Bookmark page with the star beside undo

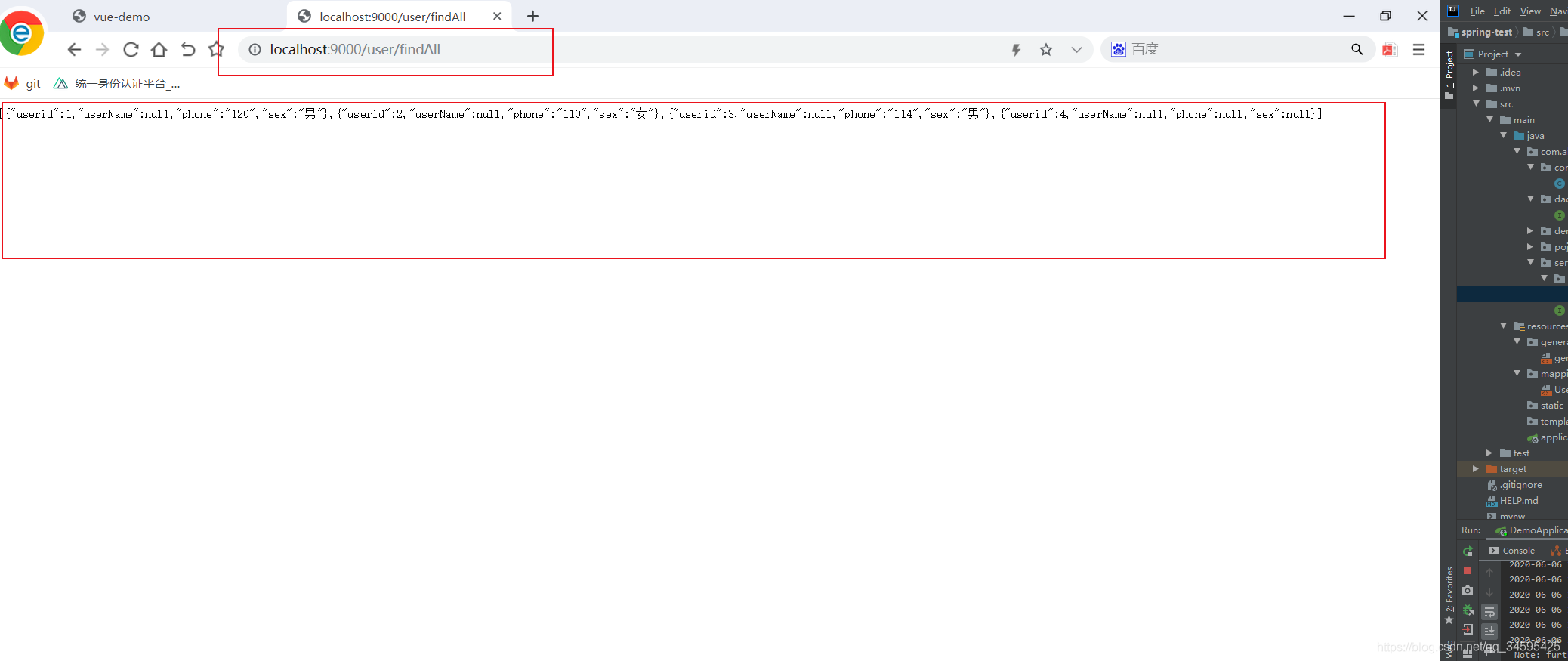point(216,50)
